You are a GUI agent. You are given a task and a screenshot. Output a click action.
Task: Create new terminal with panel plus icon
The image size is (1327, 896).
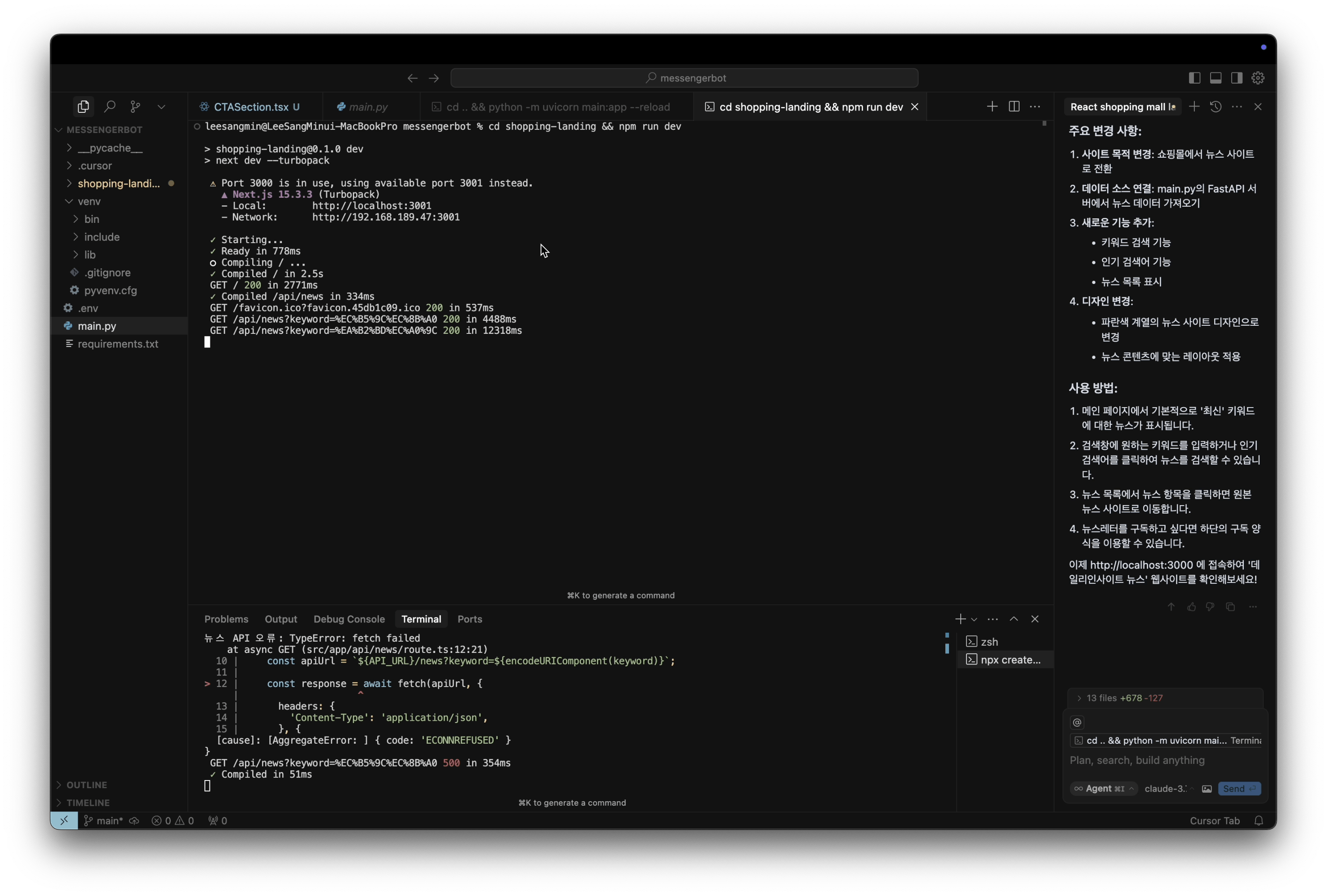pyautogui.click(x=961, y=619)
